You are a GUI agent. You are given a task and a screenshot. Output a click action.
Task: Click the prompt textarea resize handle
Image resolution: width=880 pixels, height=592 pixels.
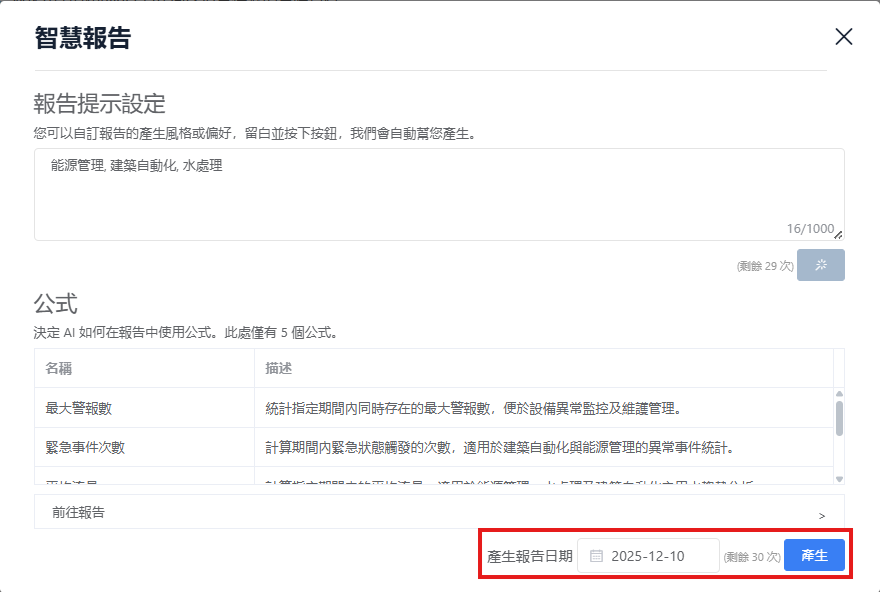(x=838, y=235)
